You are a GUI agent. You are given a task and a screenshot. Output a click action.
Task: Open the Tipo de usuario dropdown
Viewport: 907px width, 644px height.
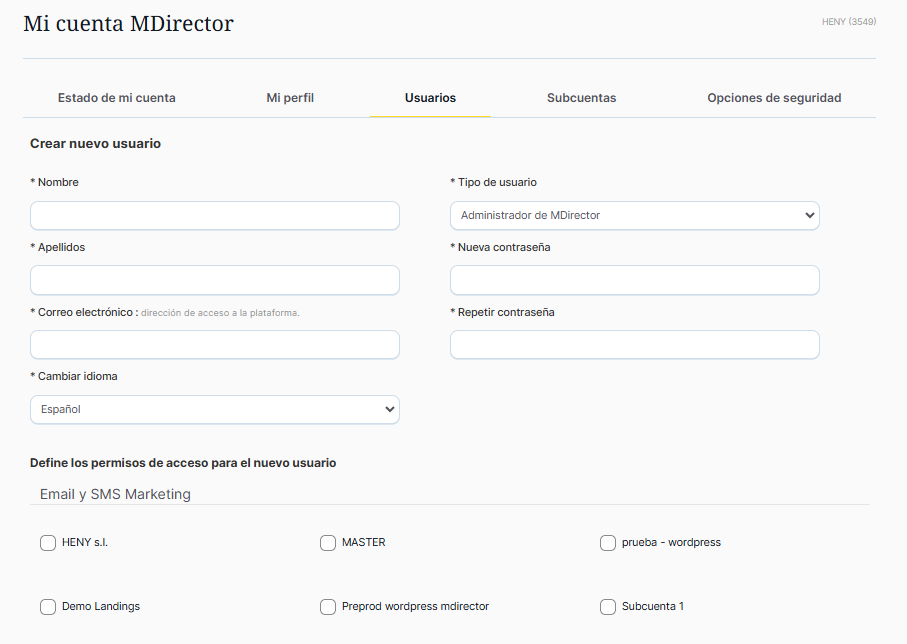point(634,216)
